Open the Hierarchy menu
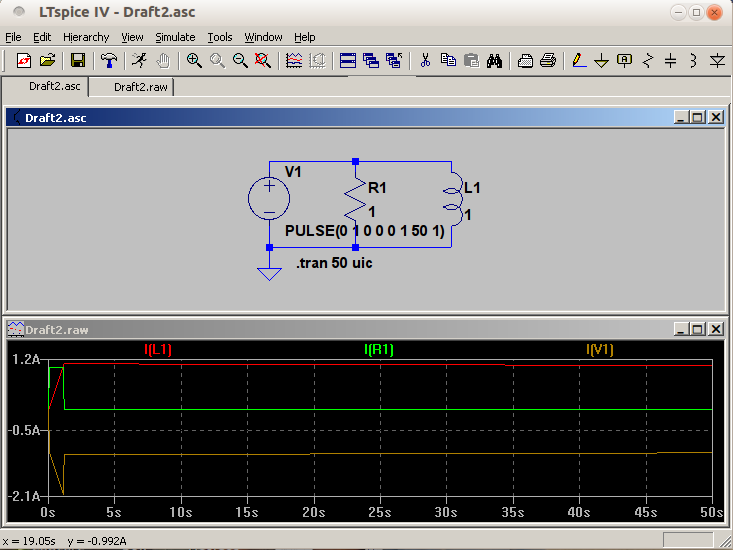 (x=85, y=37)
